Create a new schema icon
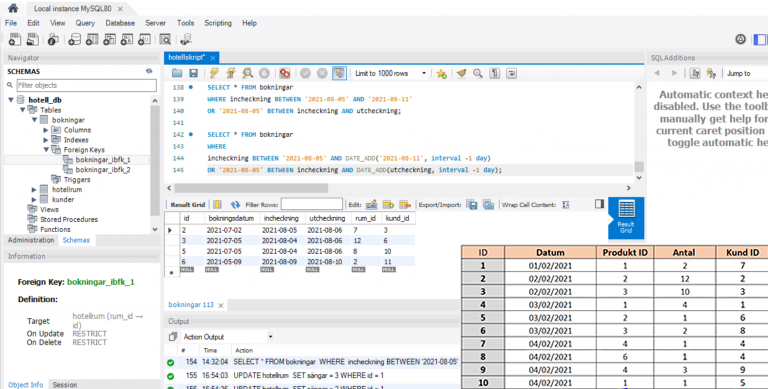Screen dimensions: 768x389 74,40
